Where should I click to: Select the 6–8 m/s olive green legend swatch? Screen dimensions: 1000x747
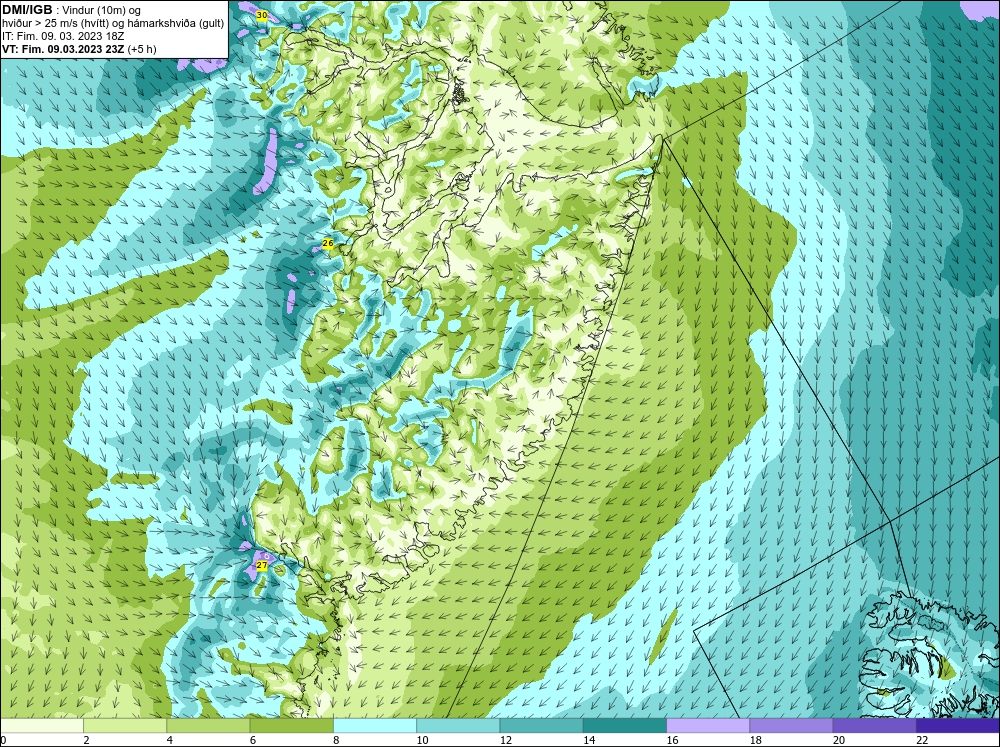pyautogui.click(x=291, y=726)
